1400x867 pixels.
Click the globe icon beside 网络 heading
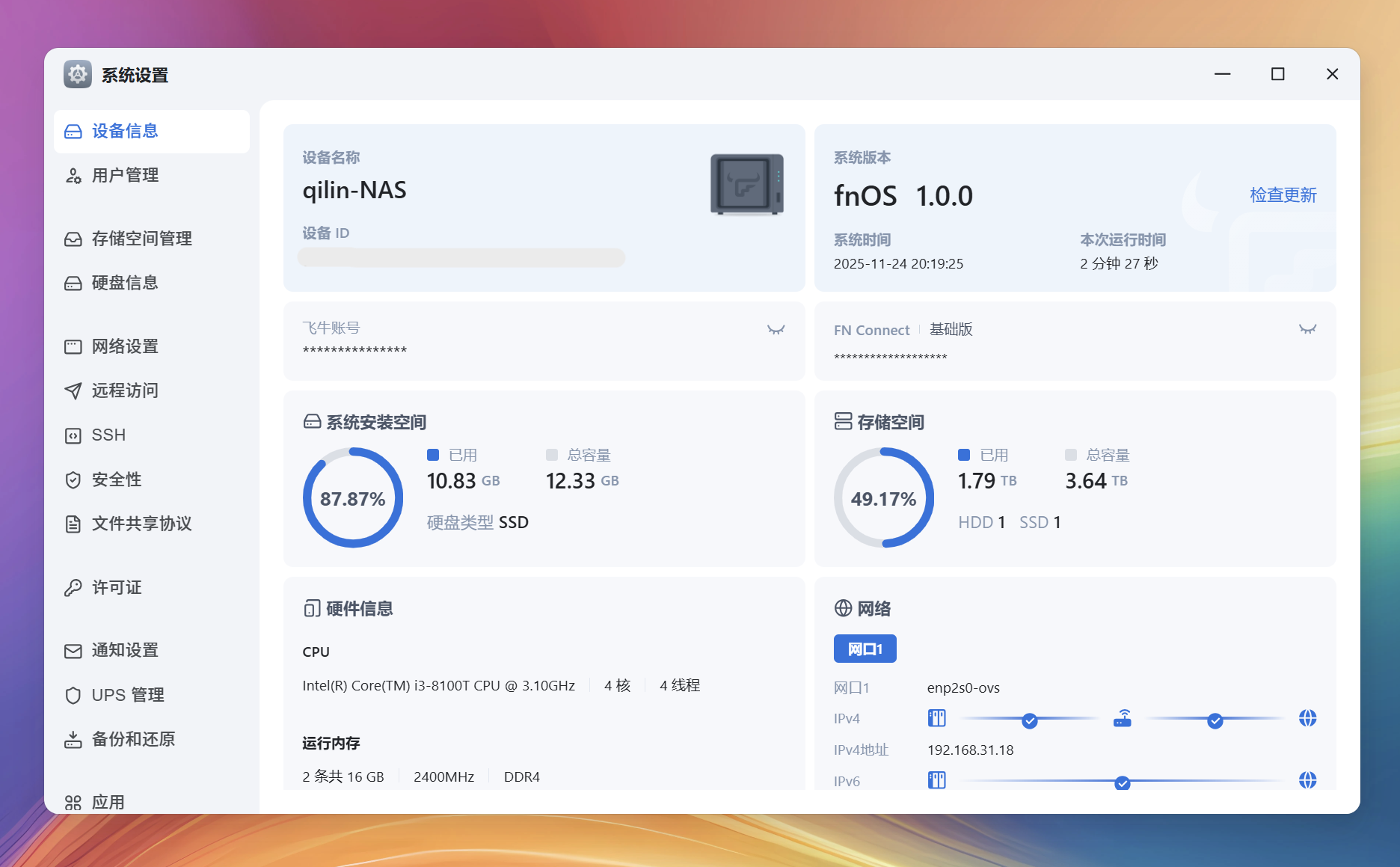coord(843,609)
